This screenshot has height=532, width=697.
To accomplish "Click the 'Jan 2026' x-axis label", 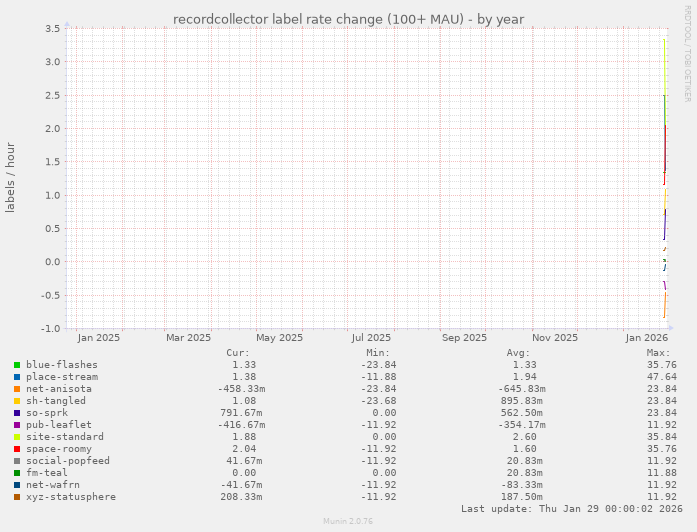I will pos(647,338).
